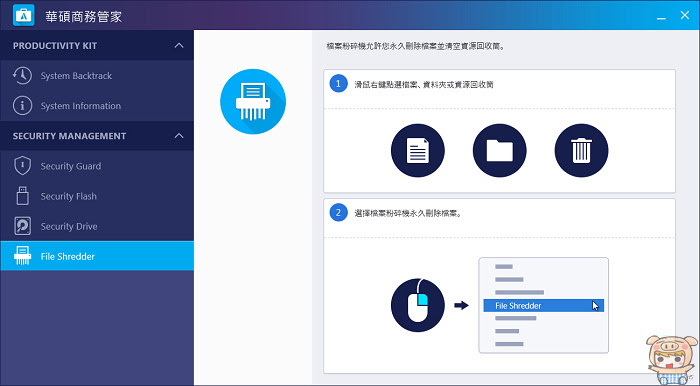This screenshot has width=700, height=386.
Task: Click the top description sentence about File Shredder
Action: point(416,46)
